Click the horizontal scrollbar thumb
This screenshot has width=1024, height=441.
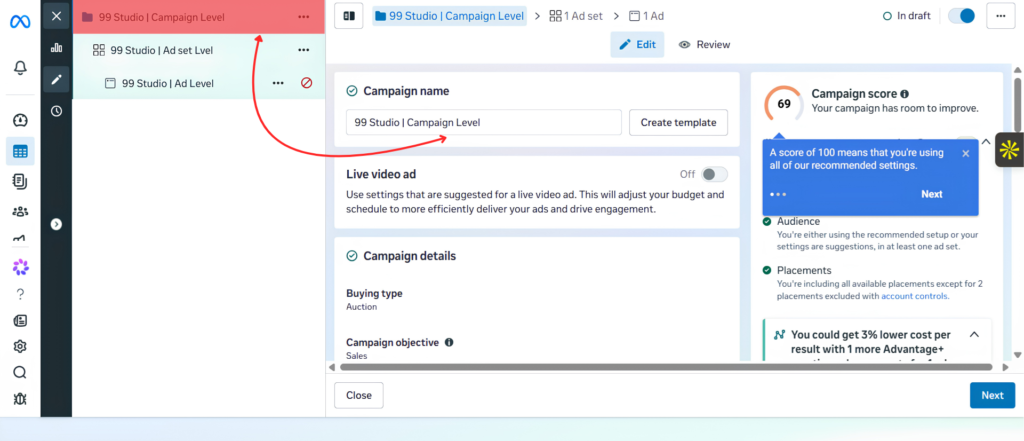point(666,367)
